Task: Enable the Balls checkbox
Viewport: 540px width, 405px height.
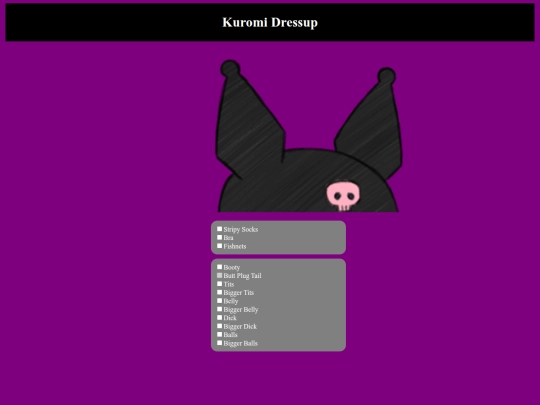Action: coord(219,334)
